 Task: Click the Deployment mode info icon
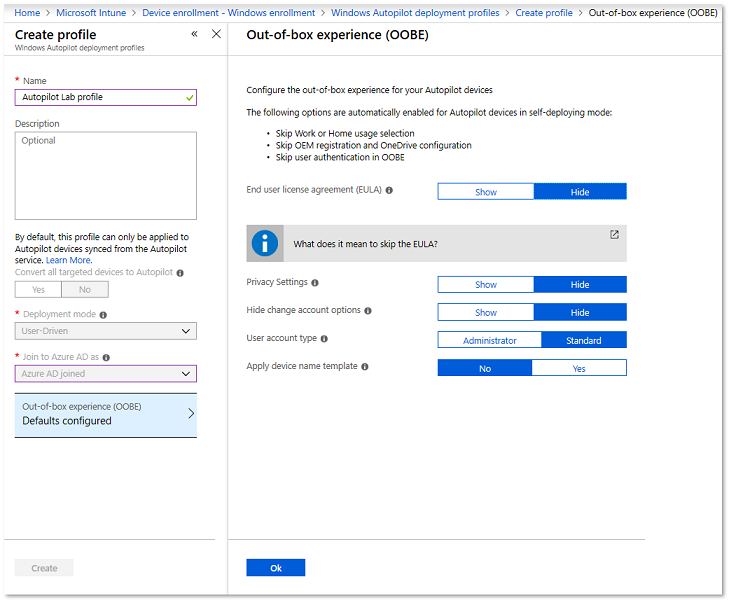pos(103,314)
